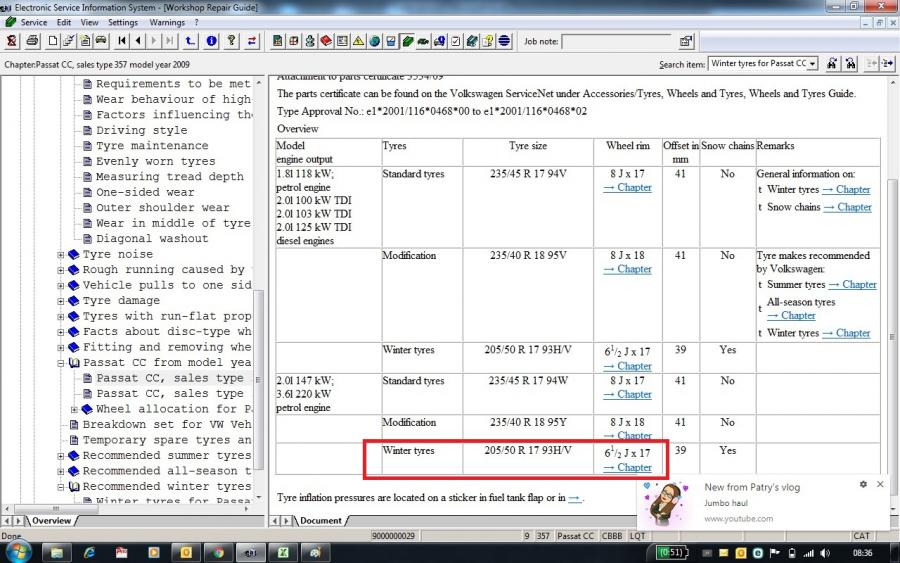Jump to first page with skip-back arrow
Image resolution: width=900 pixels, height=563 pixels.
(122, 41)
